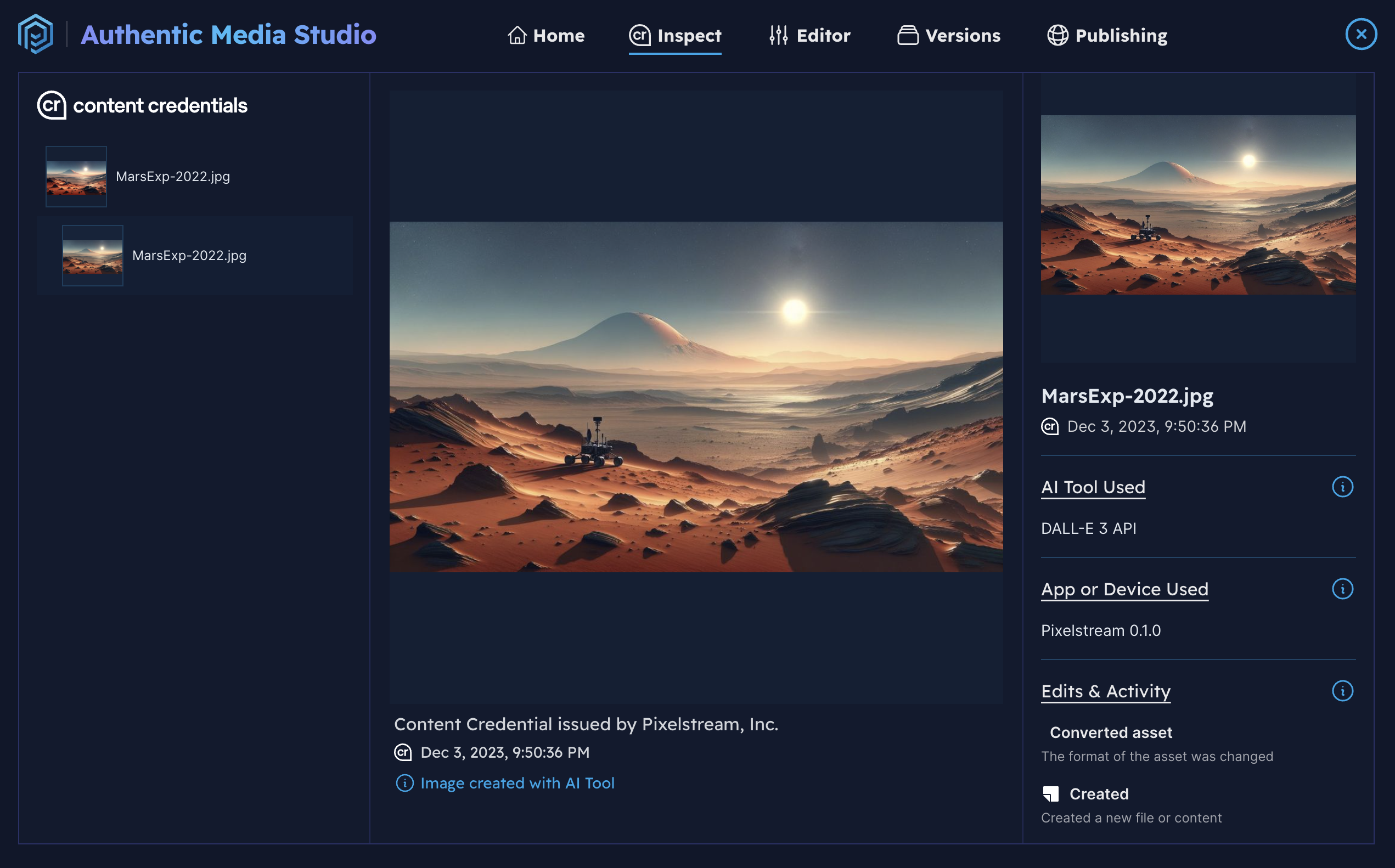This screenshot has height=868, width=1395.
Task: Click the info icon next to AI Tool Used
Action: [x=1344, y=486]
